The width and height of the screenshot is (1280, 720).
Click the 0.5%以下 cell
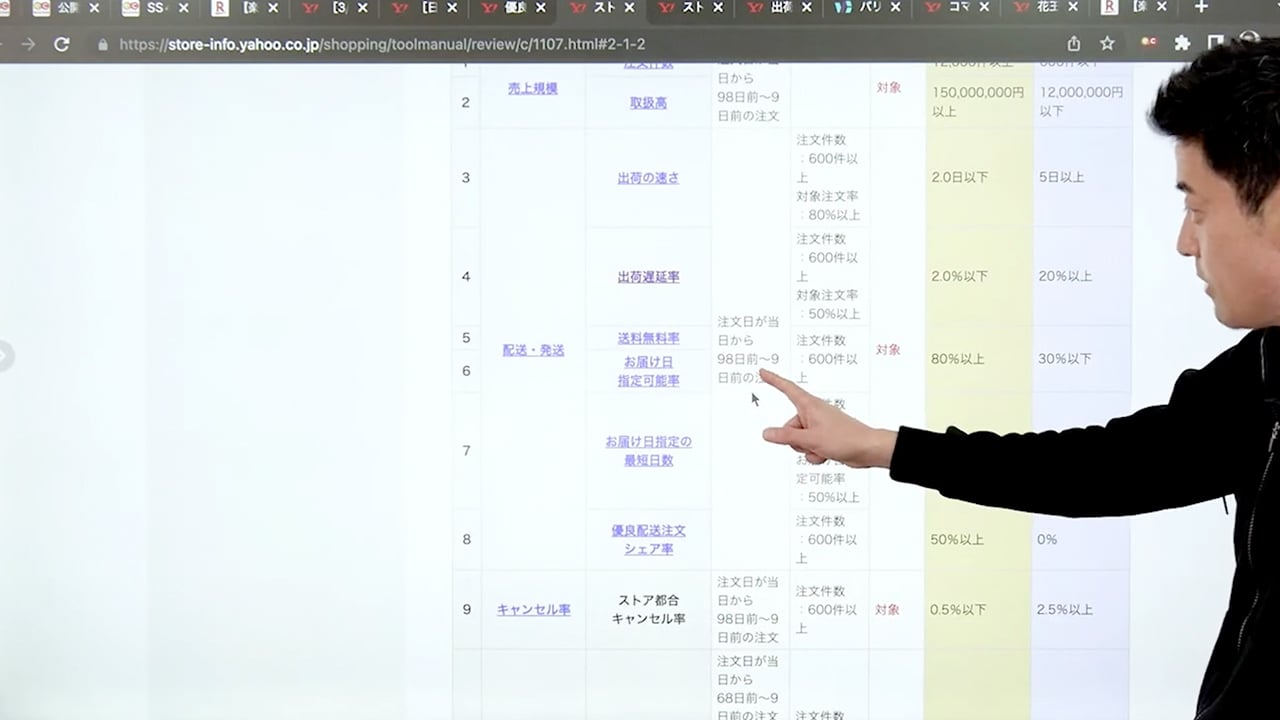[x=959, y=609]
